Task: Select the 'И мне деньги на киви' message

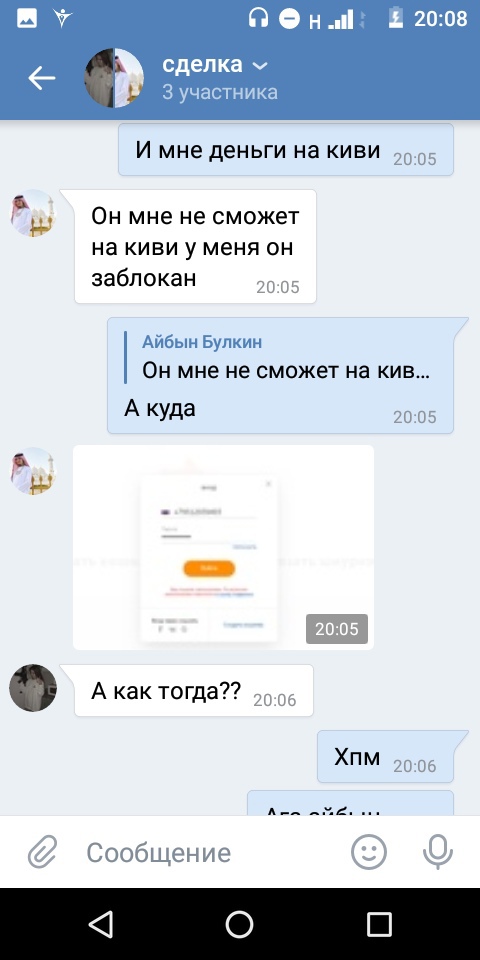Action: tap(285, 150)
